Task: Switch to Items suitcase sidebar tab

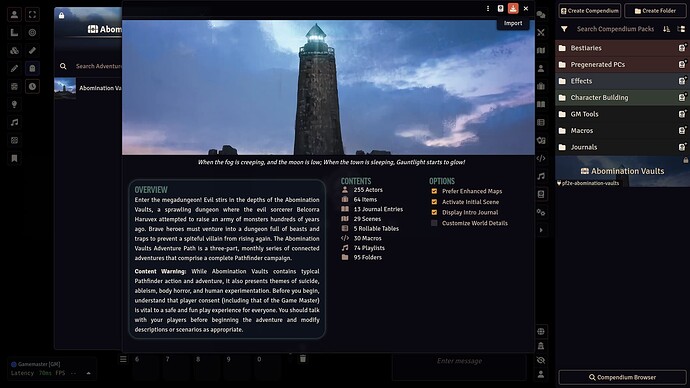Action: [x=541, y=87]
